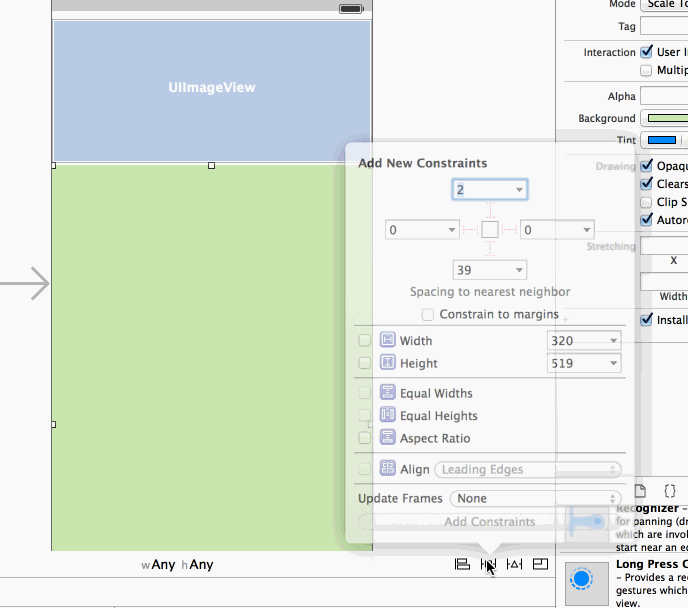This screenshot has width=688, height=608.
Task: Toggle the Opaque checkbox
Action: point(646,166)
